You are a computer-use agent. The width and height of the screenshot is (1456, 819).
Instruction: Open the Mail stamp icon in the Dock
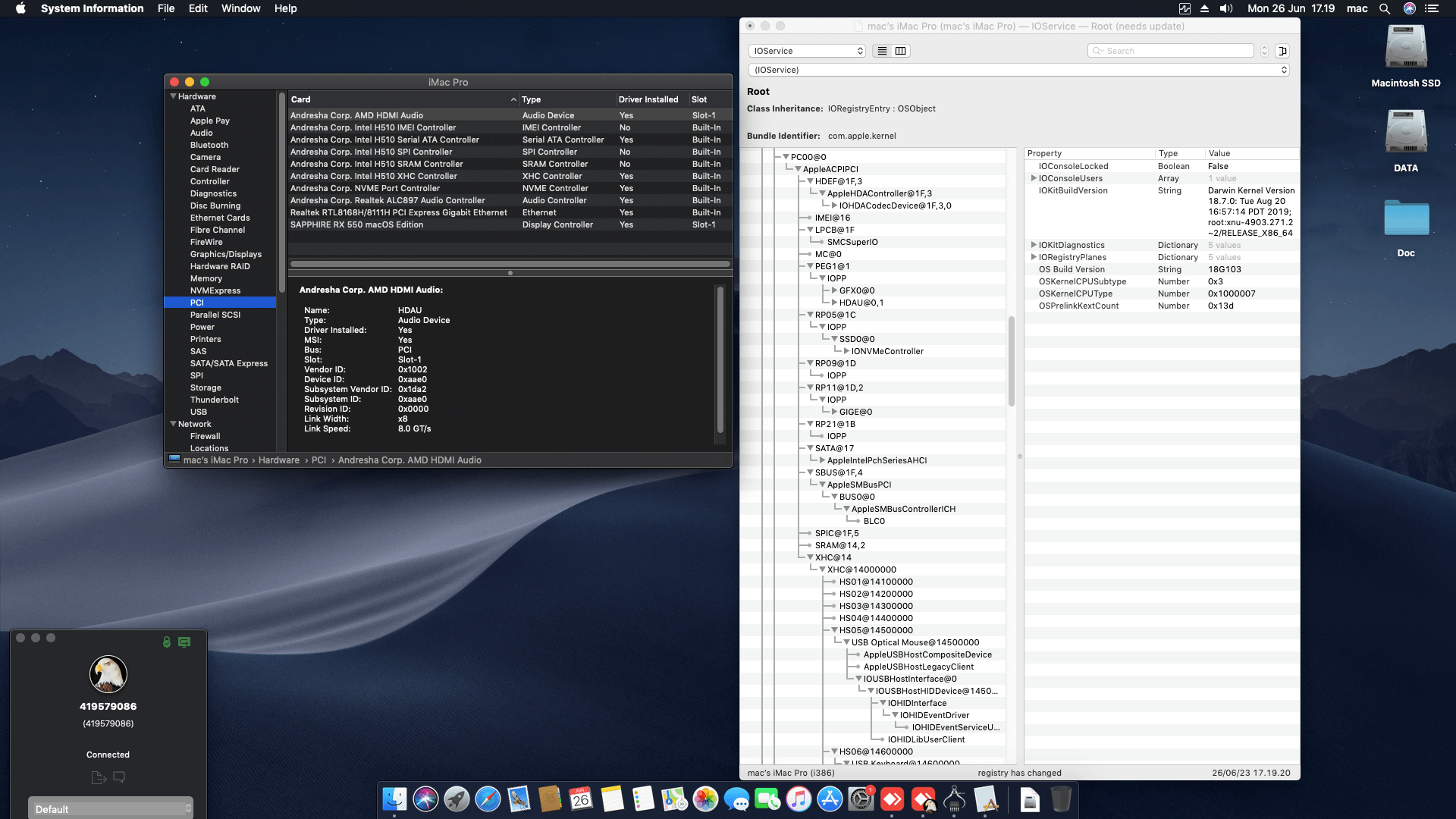point(519,799)
